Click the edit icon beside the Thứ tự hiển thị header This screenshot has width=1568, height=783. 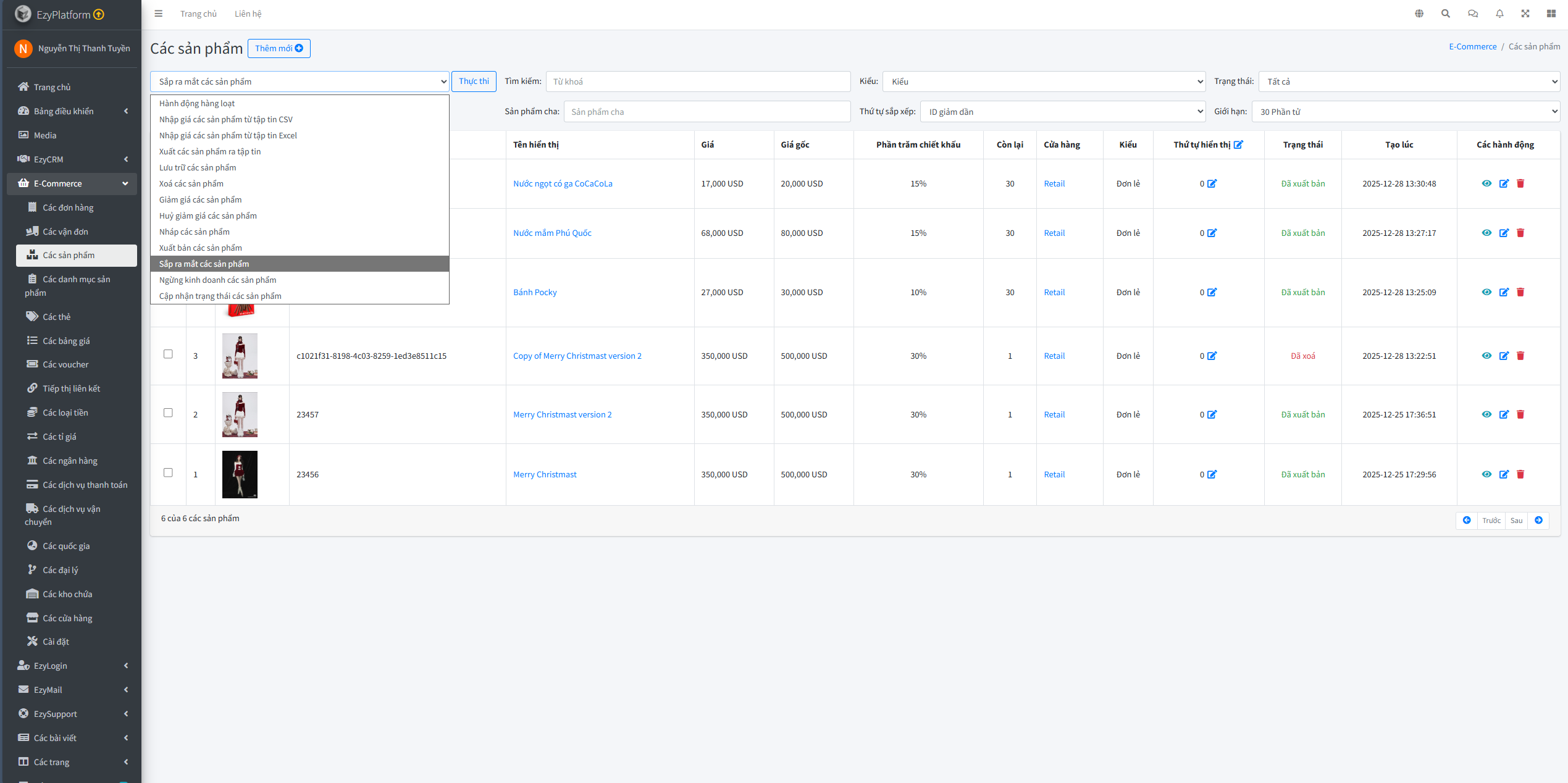(1238, 144)
